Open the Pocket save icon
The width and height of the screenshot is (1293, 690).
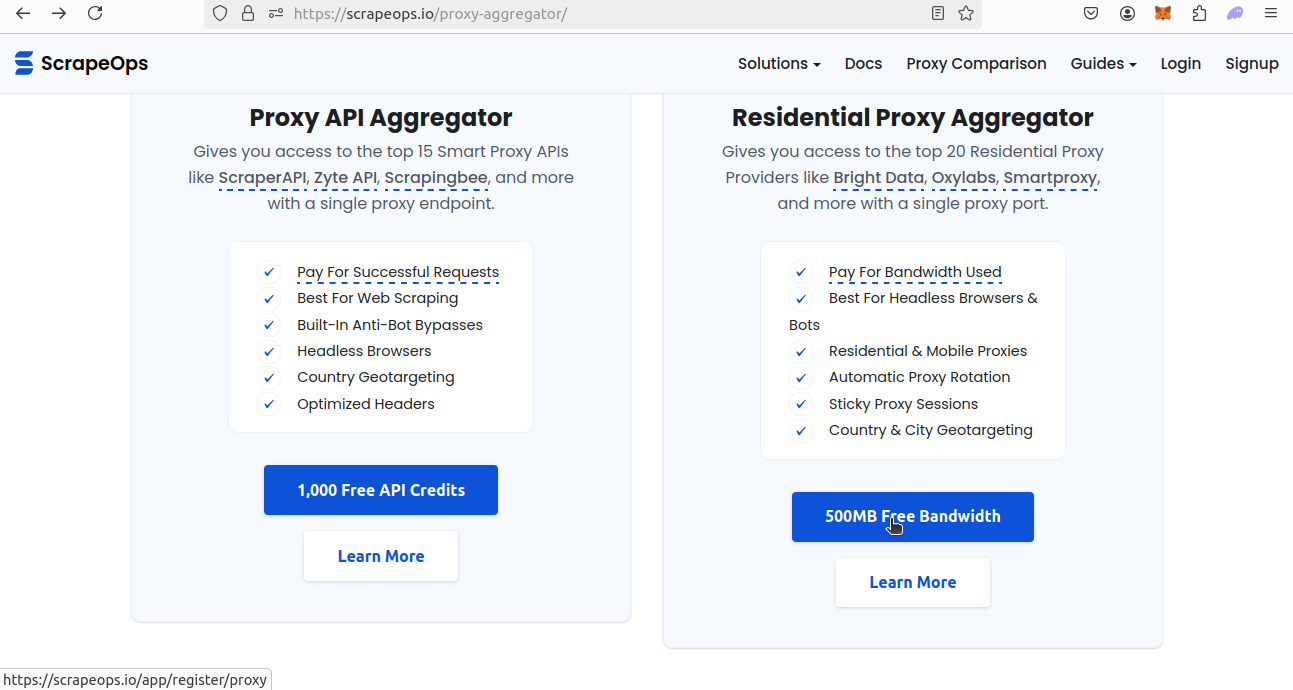click(1092, 14)
